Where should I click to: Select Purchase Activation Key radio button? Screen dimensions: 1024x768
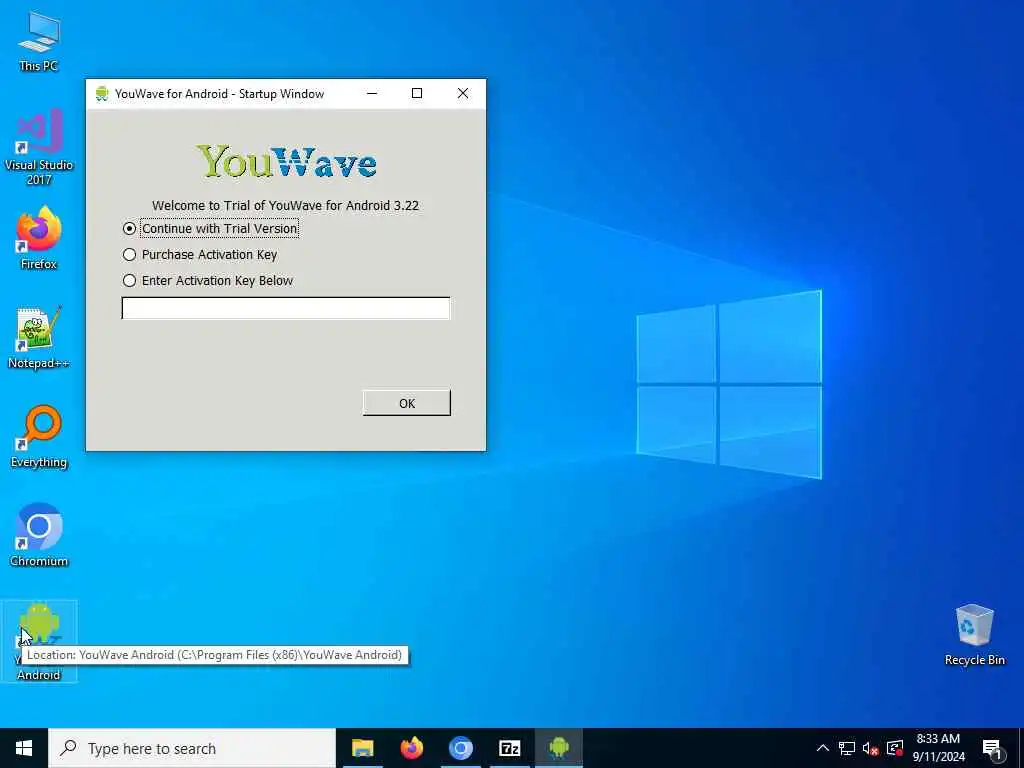200,255
